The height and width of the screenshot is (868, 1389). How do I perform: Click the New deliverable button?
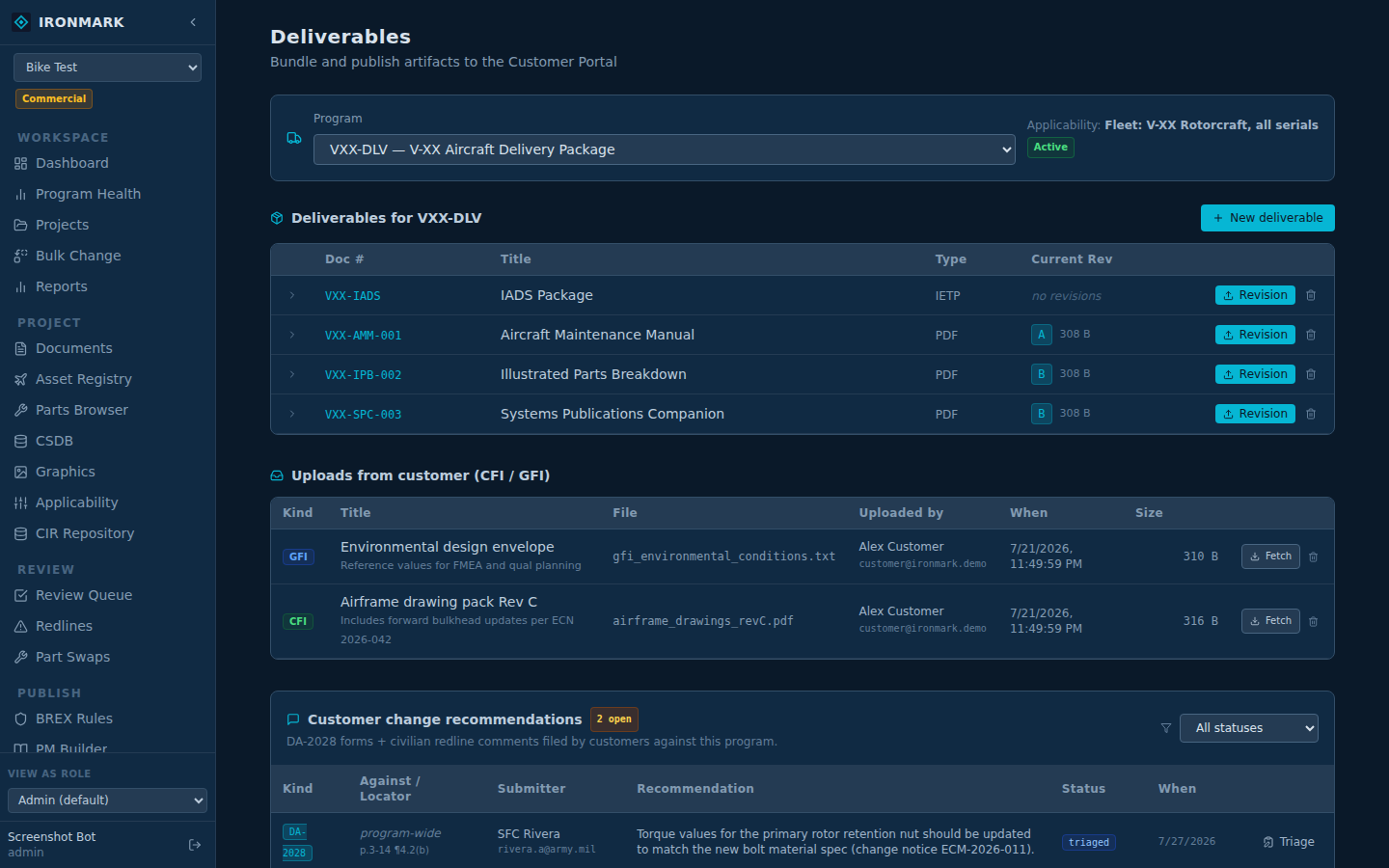point(1267,218)
